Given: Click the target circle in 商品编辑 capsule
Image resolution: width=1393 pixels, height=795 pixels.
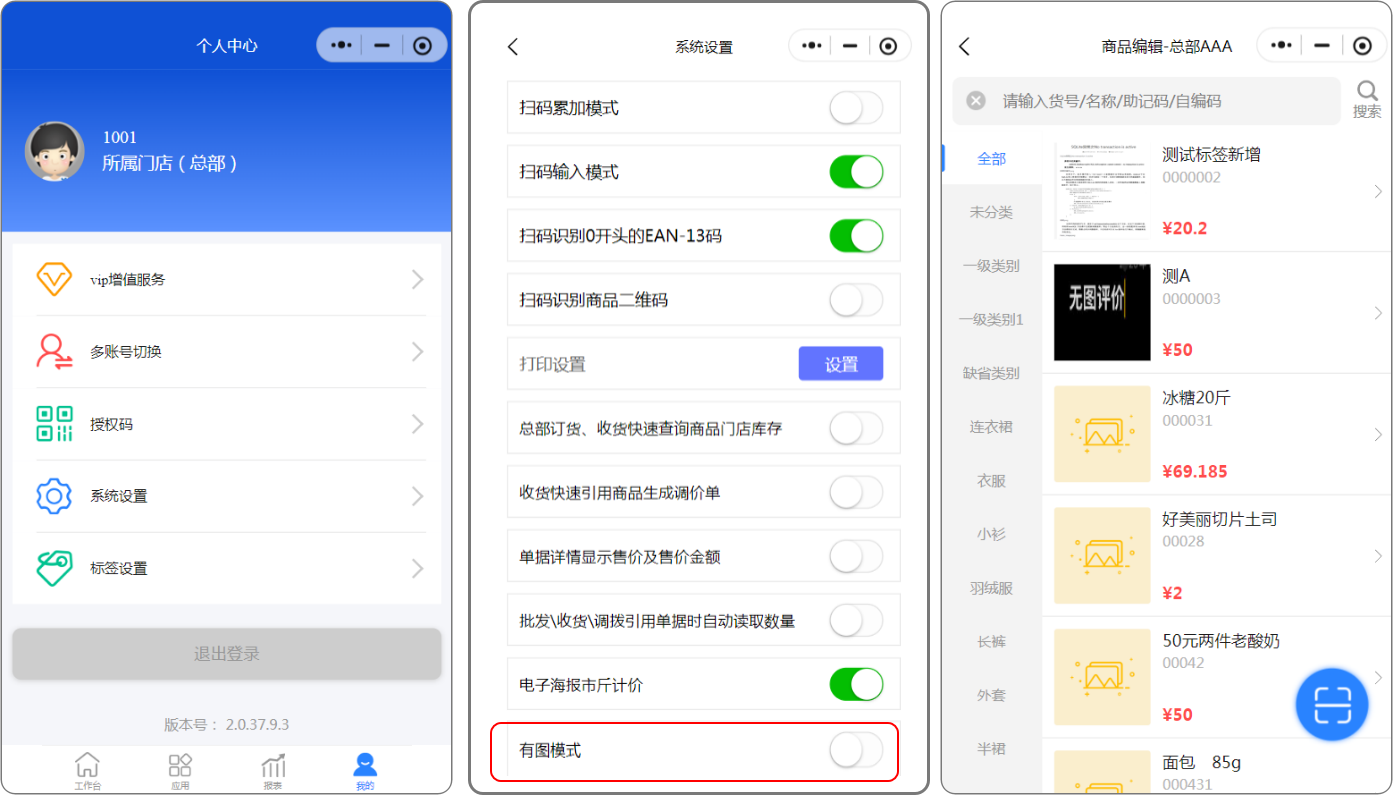Looking at the screenshot, I should click(1362, 45).
